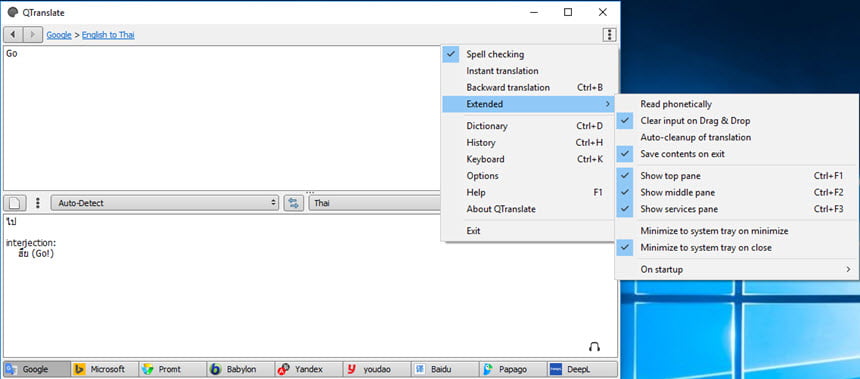
Task: Toggle Show top pane
Action: (x=737, y=176)
